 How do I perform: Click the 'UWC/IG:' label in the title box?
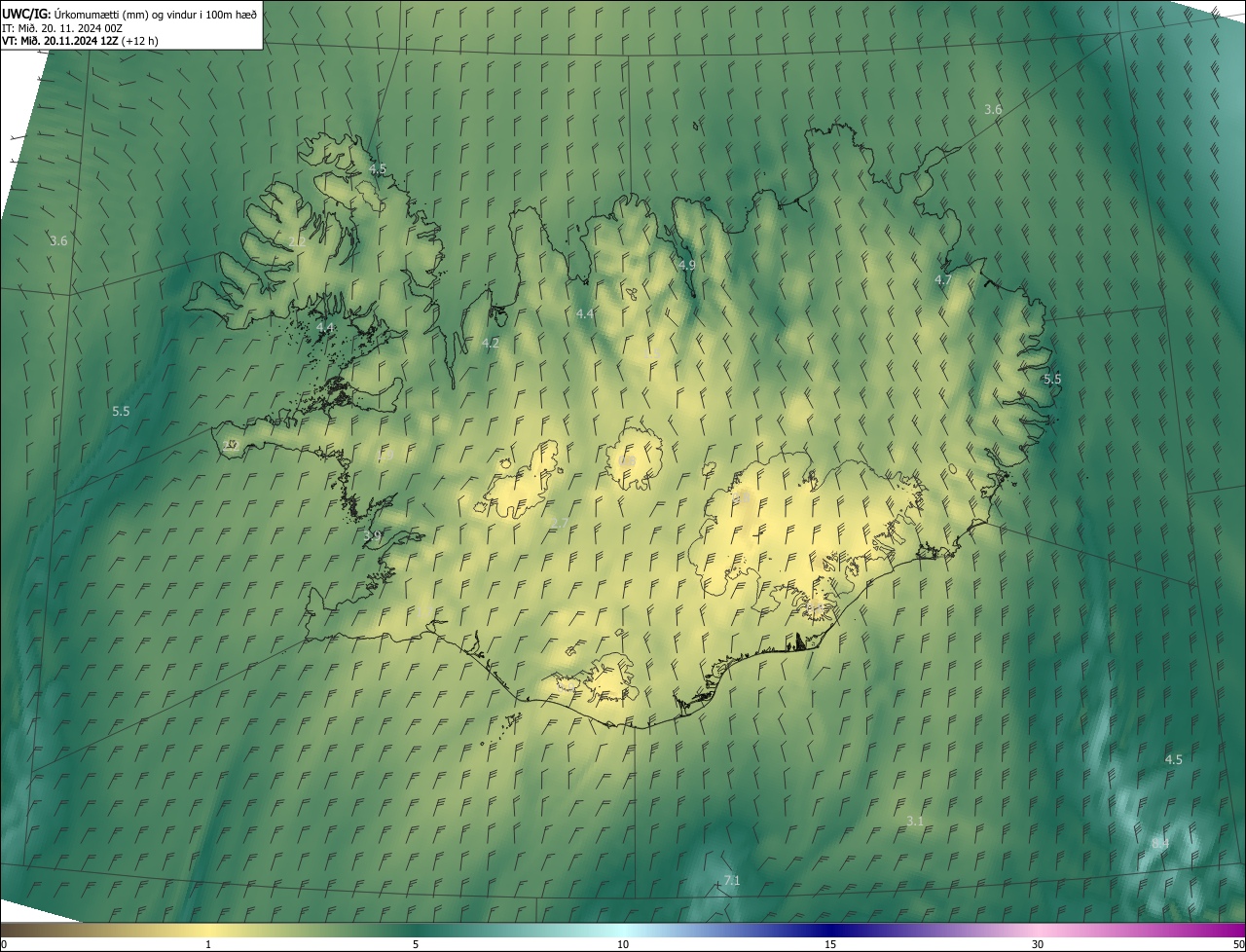tap(26, 14)
